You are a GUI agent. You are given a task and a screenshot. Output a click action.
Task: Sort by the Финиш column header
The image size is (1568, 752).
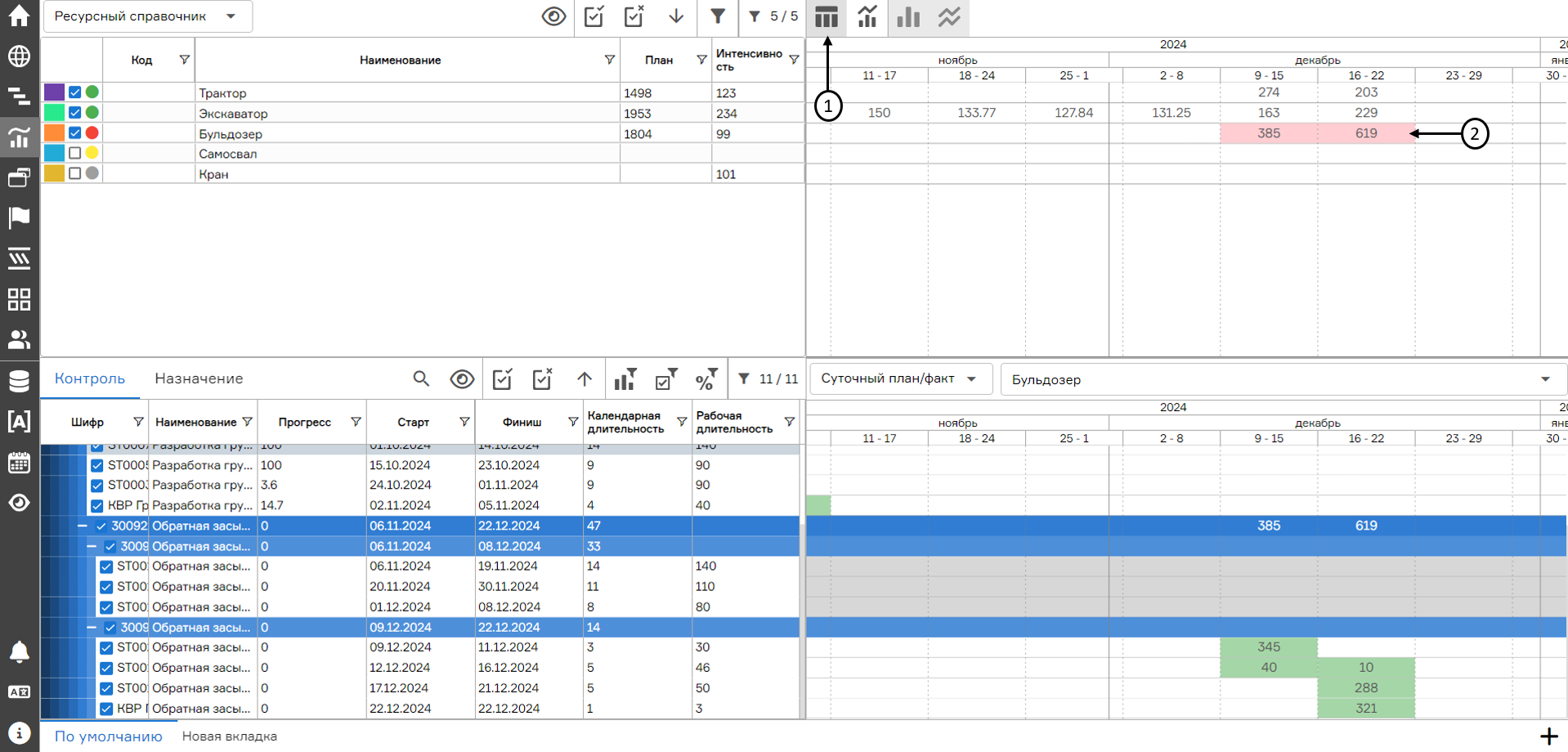point(522,422)
